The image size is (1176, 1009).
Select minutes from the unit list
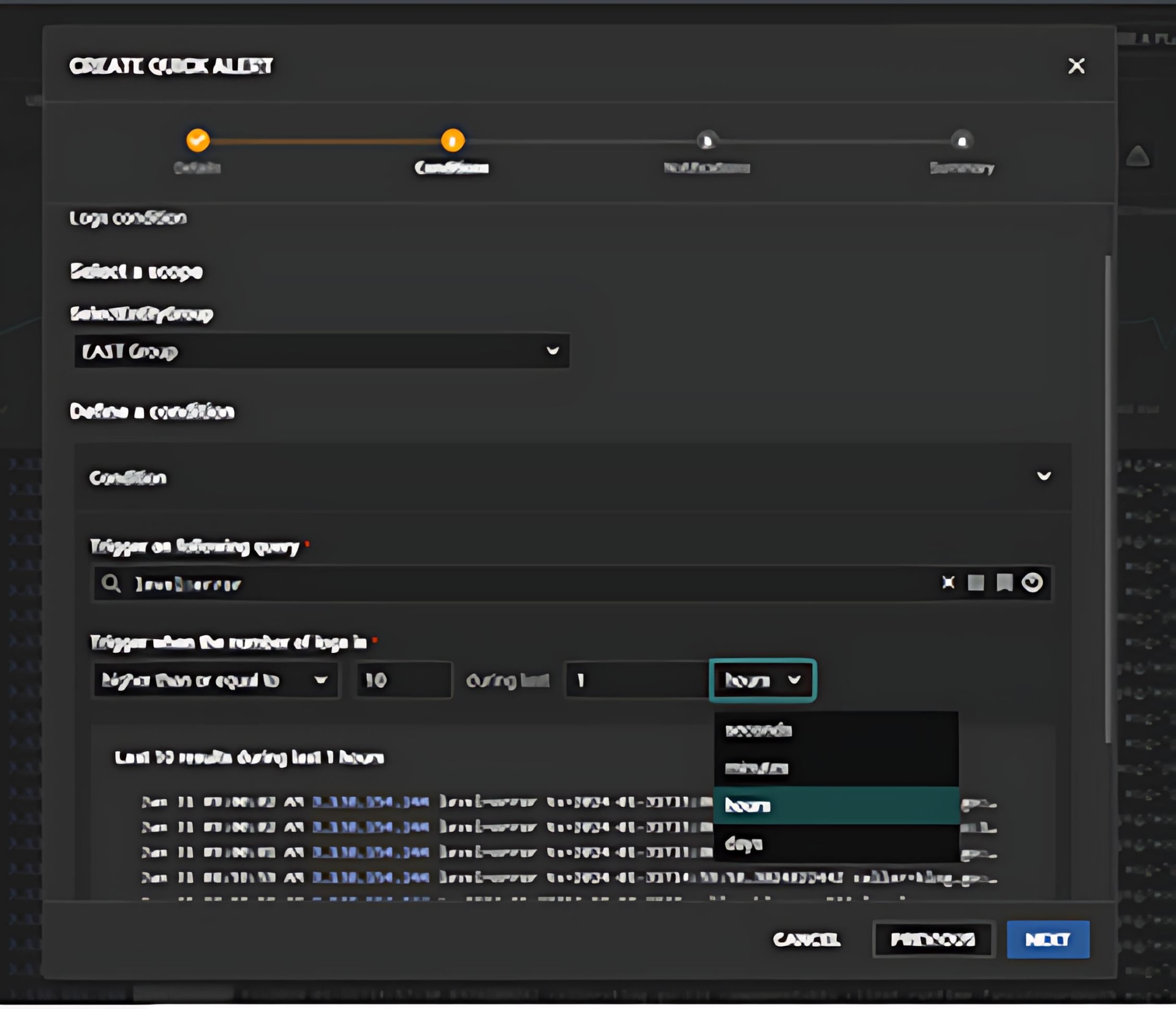tap(835, 768)
